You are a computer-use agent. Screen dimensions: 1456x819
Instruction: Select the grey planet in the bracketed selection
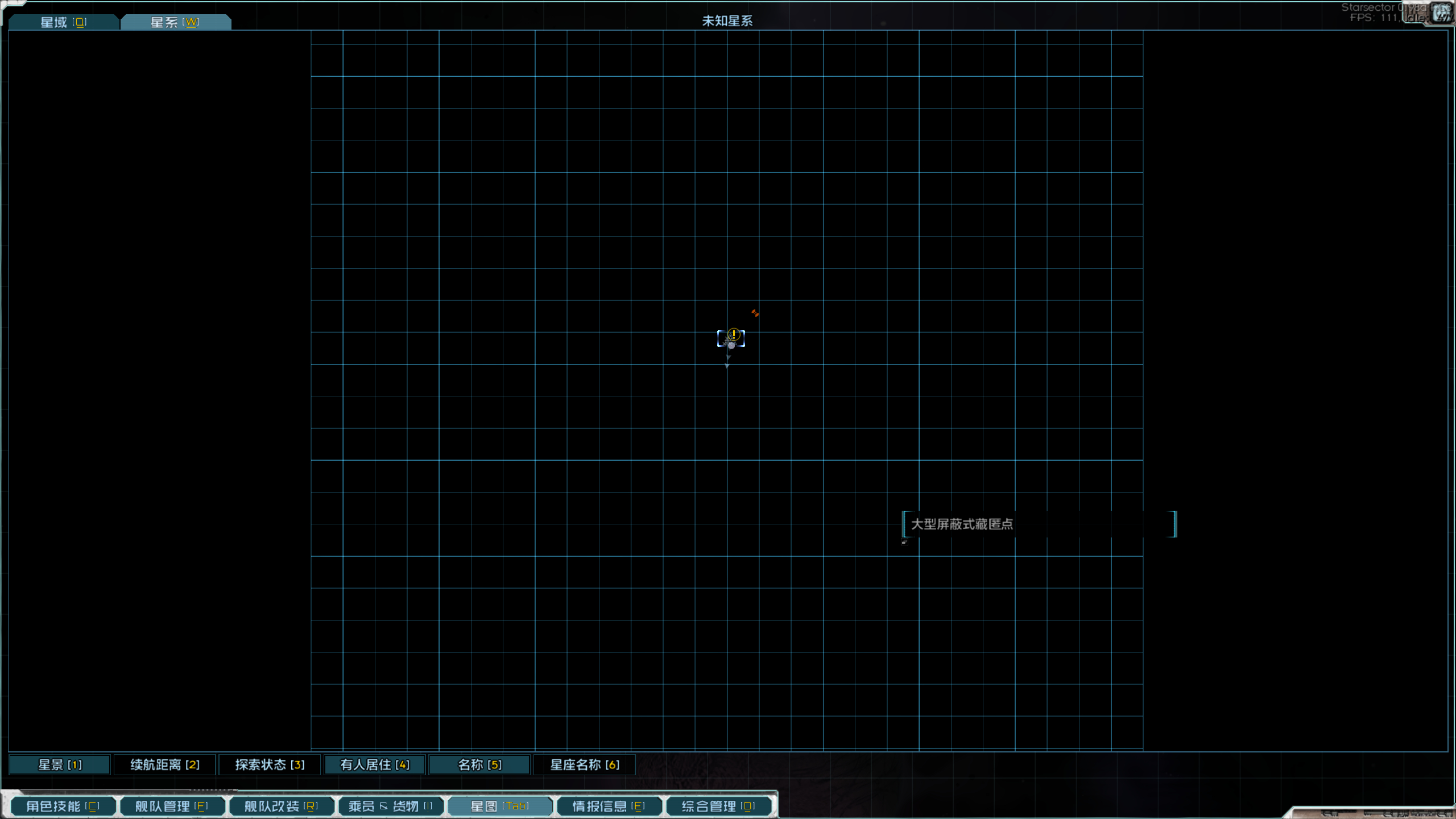click(731, 345)
